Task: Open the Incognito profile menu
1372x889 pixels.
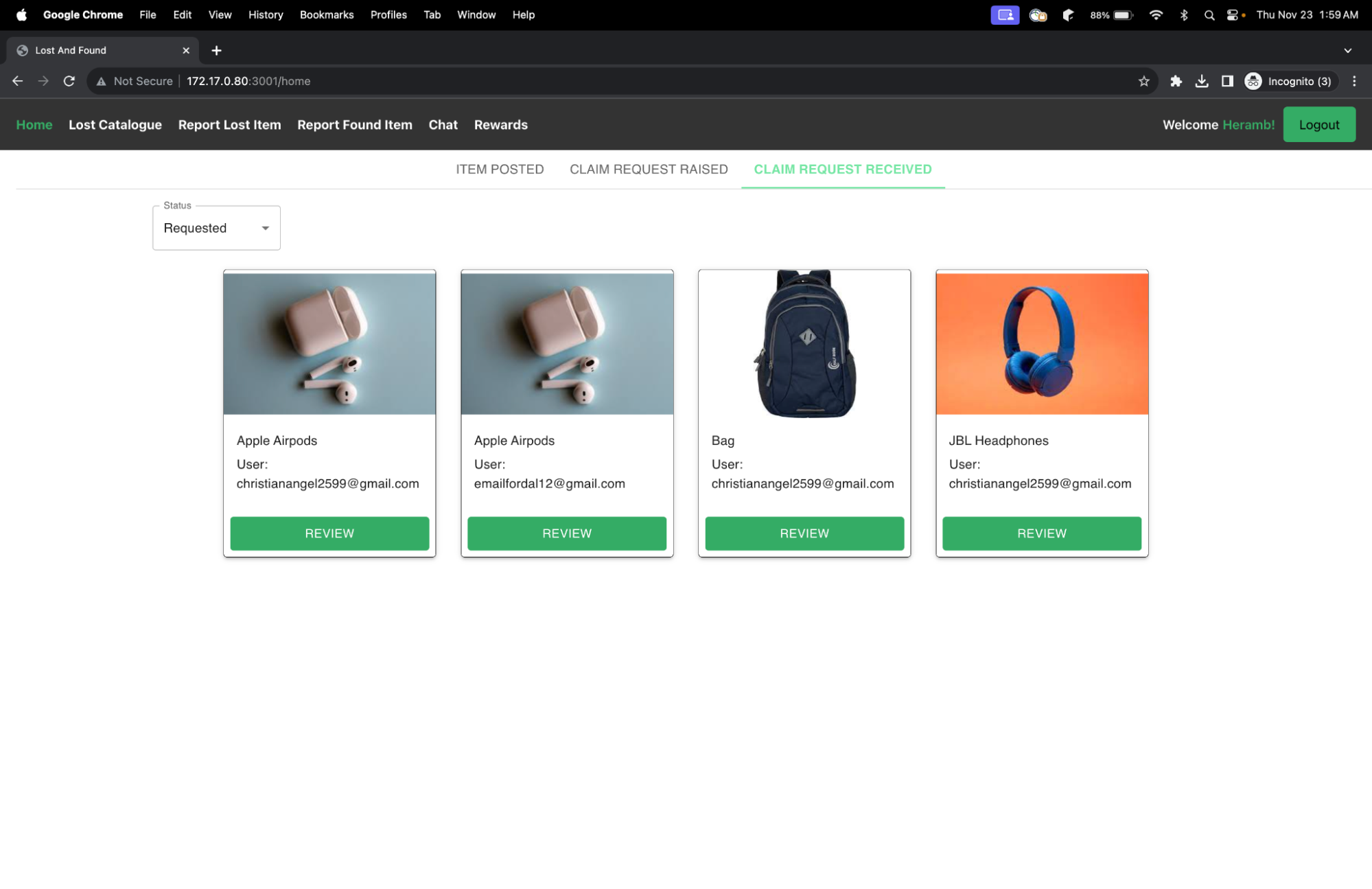Action: [x=1290, y=81]
